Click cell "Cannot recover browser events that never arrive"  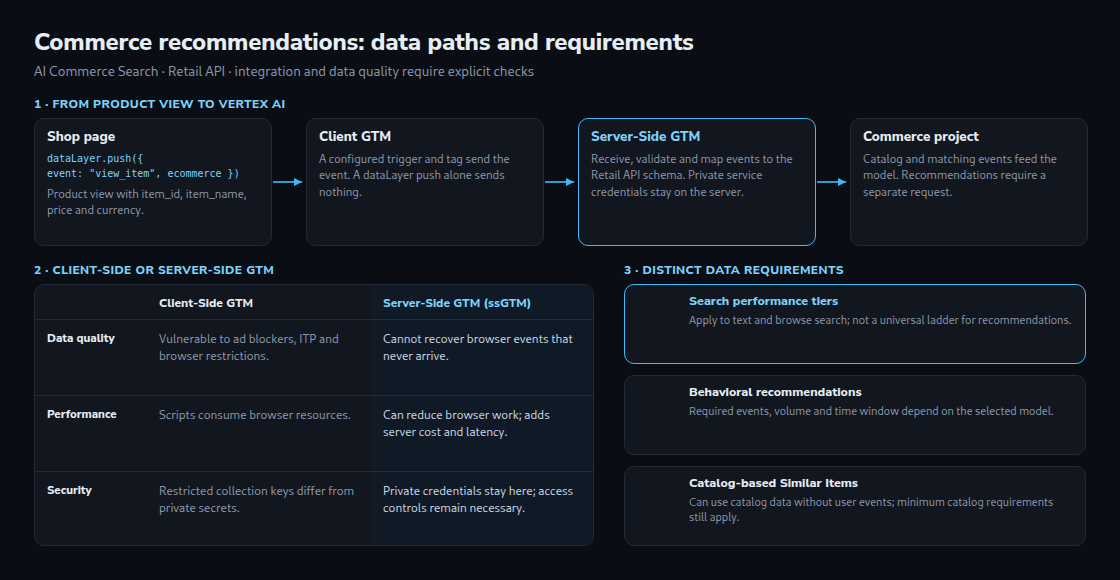(478, 347)
